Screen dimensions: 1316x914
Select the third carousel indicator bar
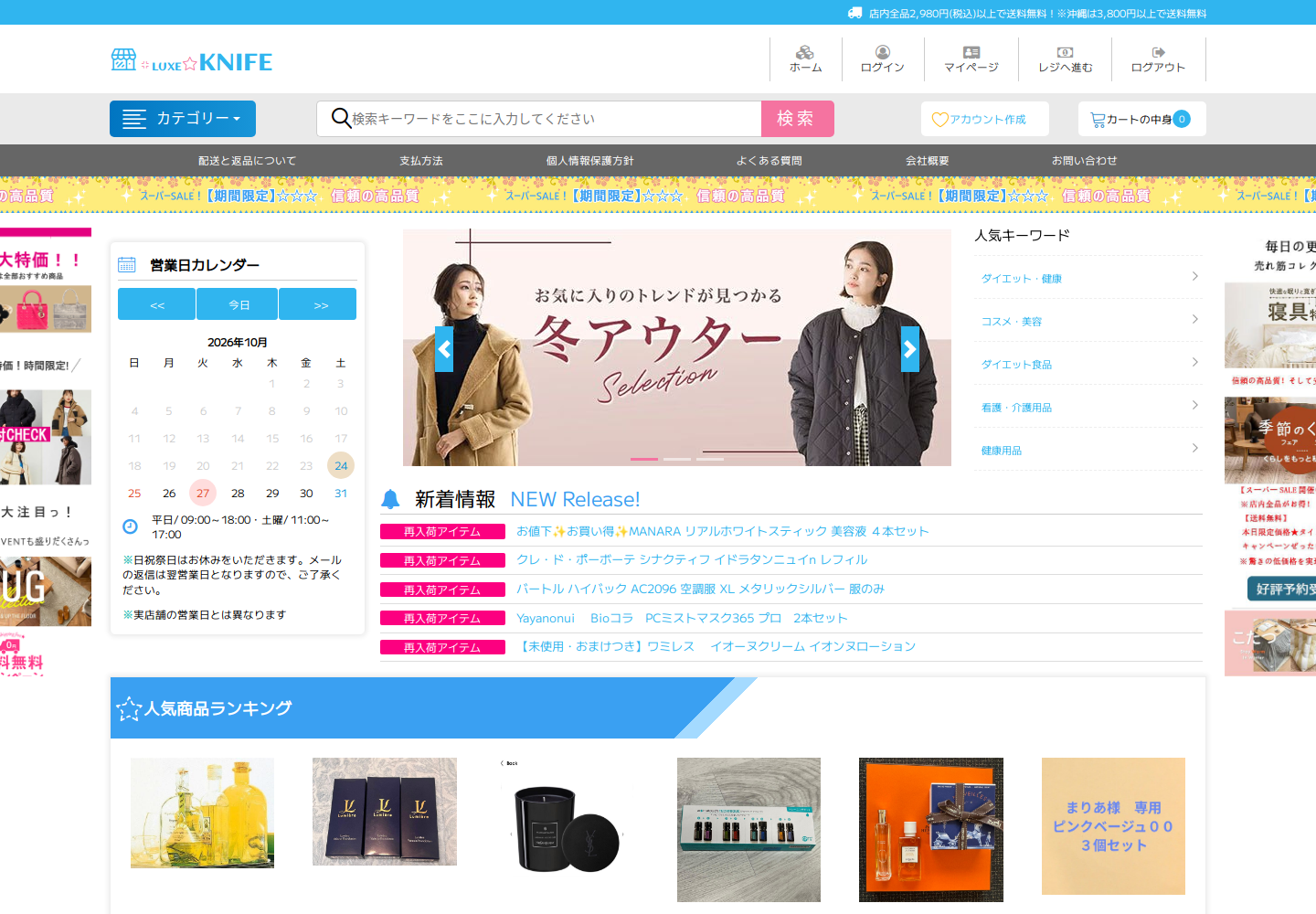pos(710,459)
